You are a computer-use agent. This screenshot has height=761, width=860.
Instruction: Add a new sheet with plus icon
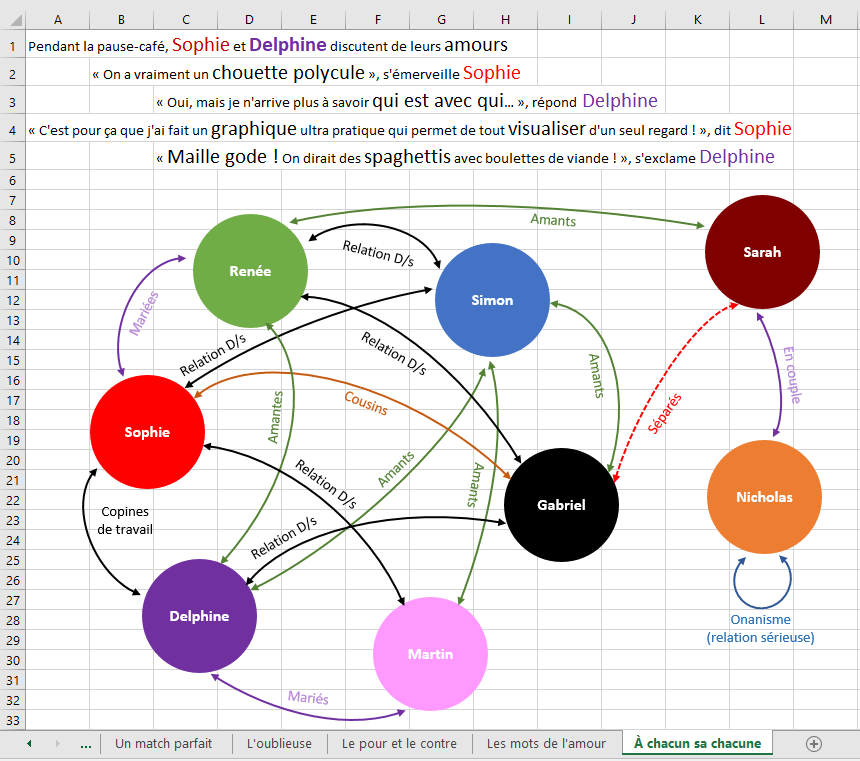pos(814,743)
